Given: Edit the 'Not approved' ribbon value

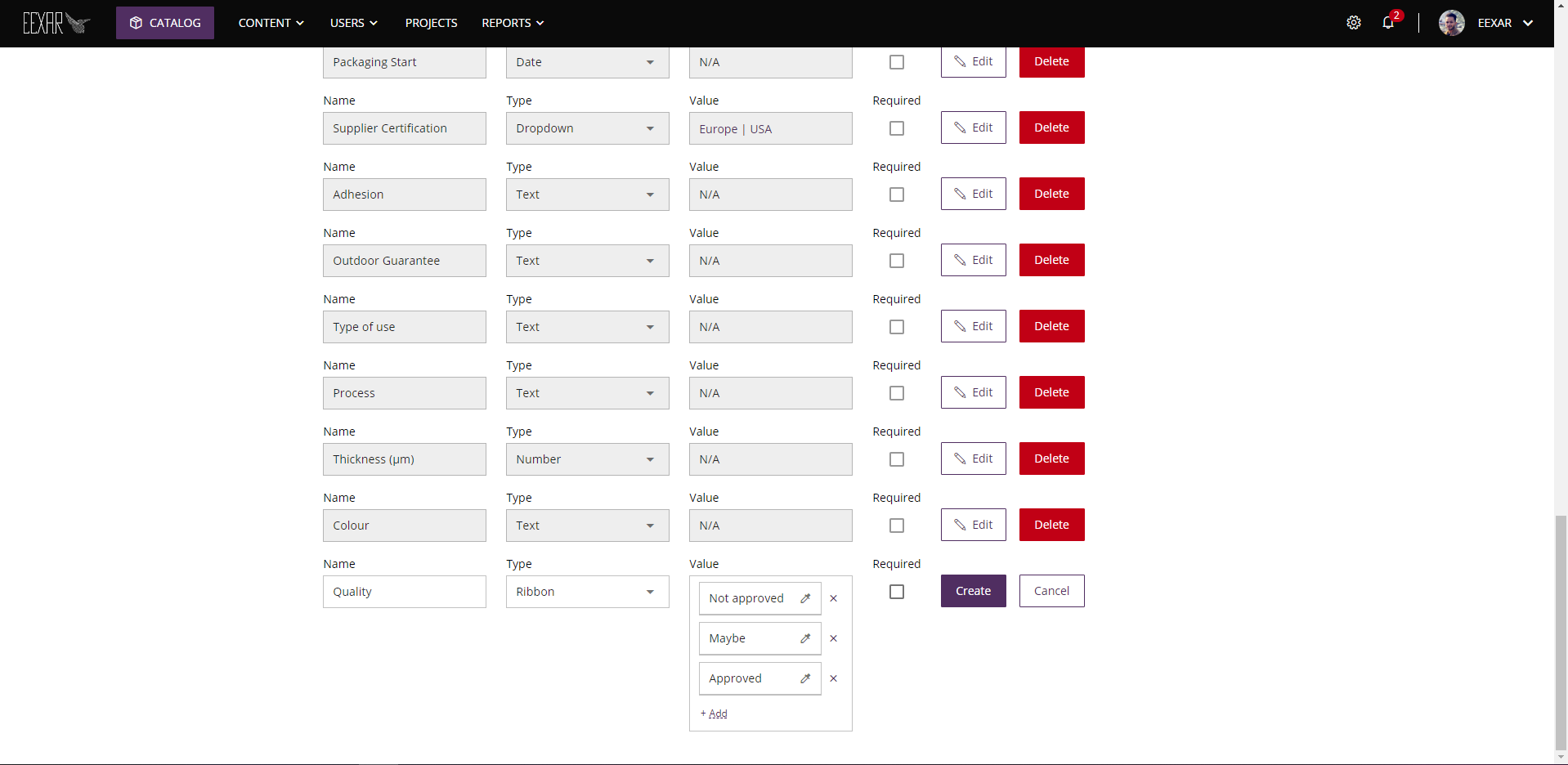Looking at the screenshot, I should pyautogui.click(x=805, y=598).
